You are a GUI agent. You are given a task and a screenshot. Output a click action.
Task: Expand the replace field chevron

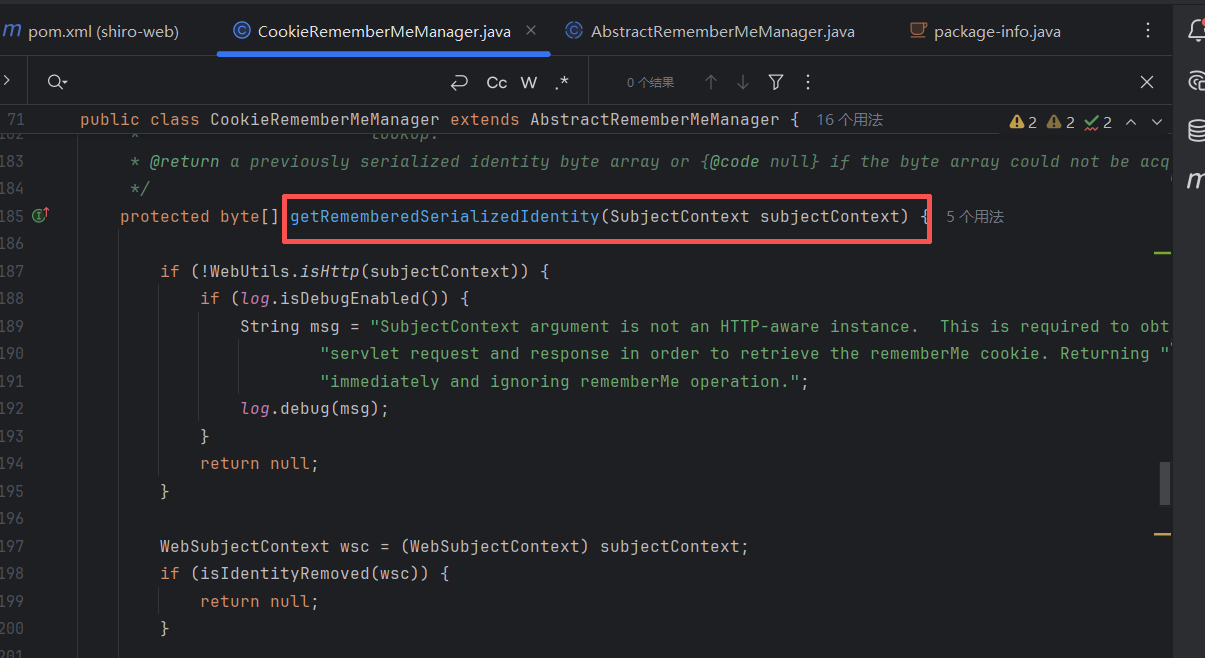tap(6, 82)
